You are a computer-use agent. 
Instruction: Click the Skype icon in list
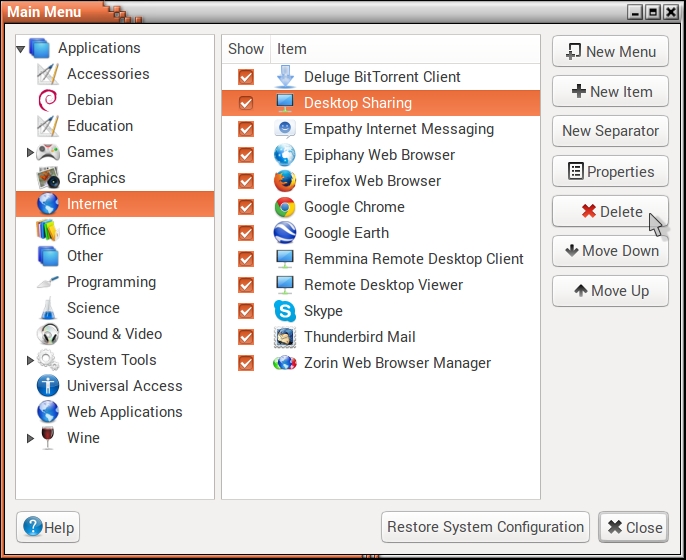[x=285, y=311]
